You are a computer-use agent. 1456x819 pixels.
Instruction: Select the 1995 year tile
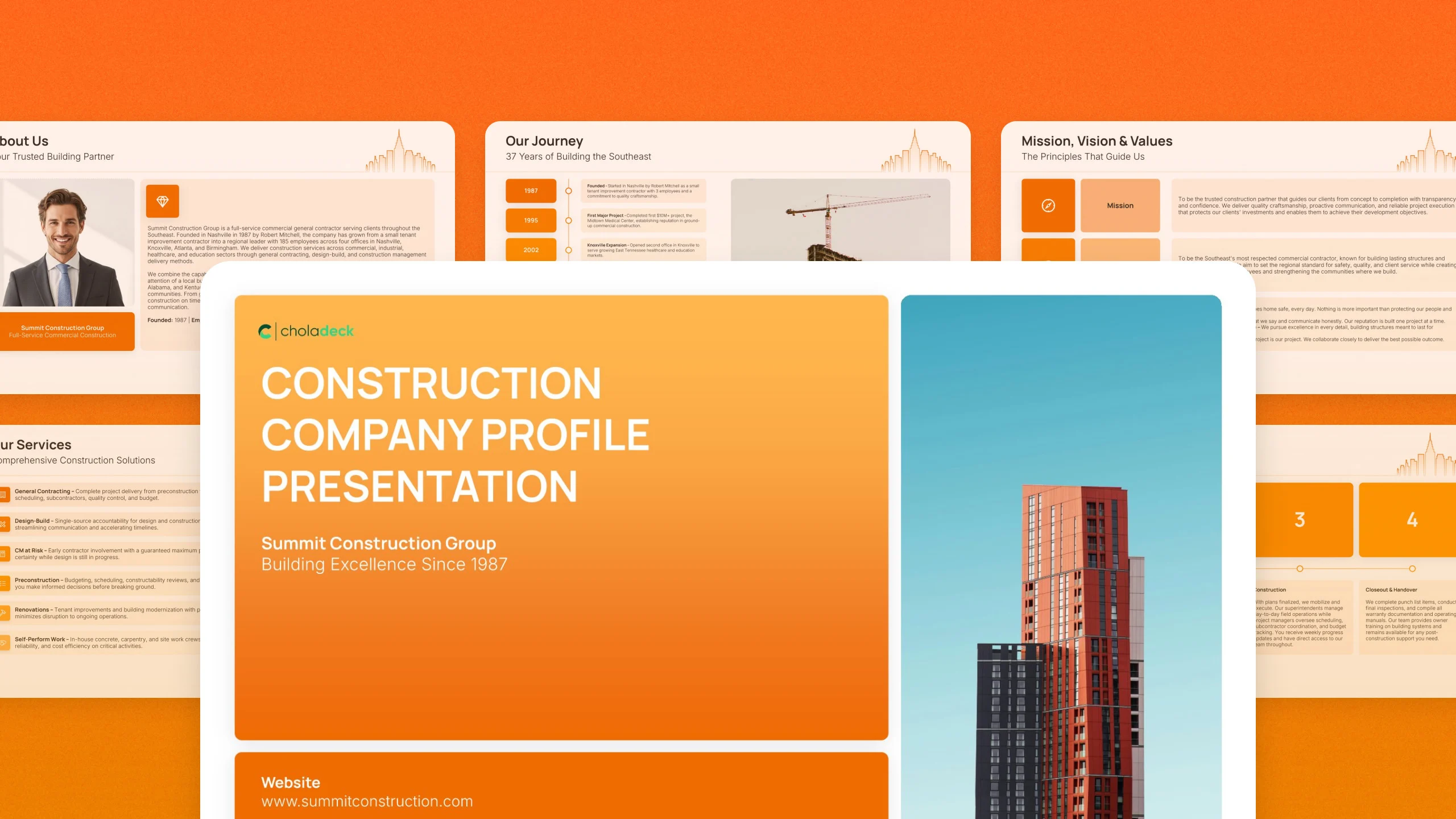pyautogui.click(x=531, y=220)
